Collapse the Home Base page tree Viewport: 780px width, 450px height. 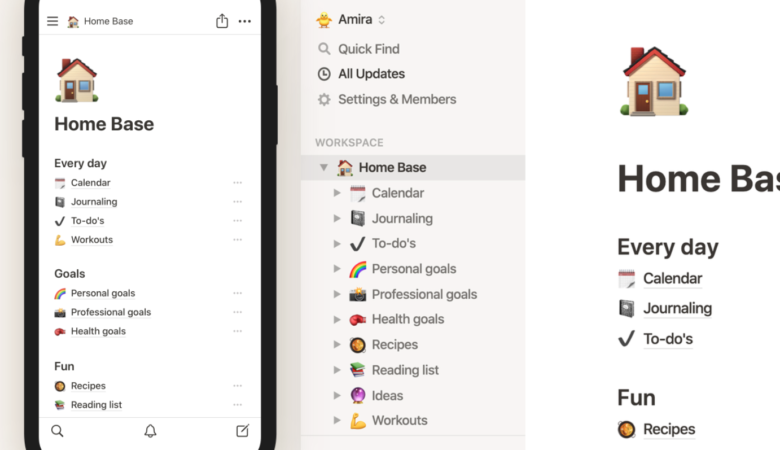coord(323,168)
